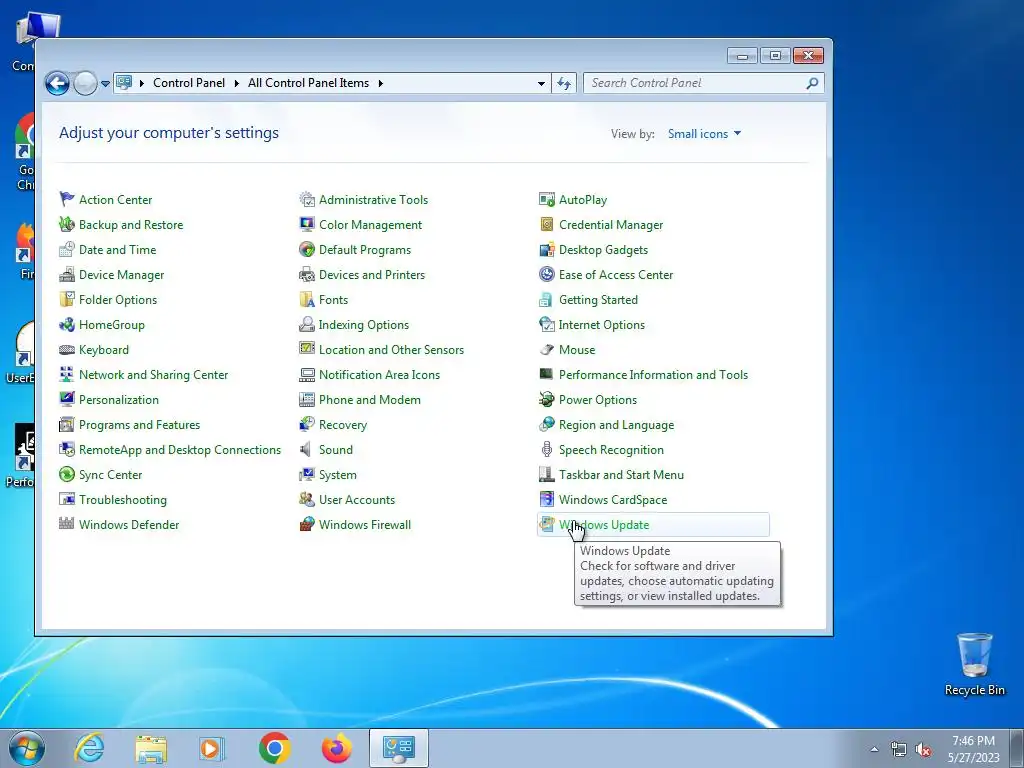
Task: Open the Windows CardSpace link
Action: (613, 500)
